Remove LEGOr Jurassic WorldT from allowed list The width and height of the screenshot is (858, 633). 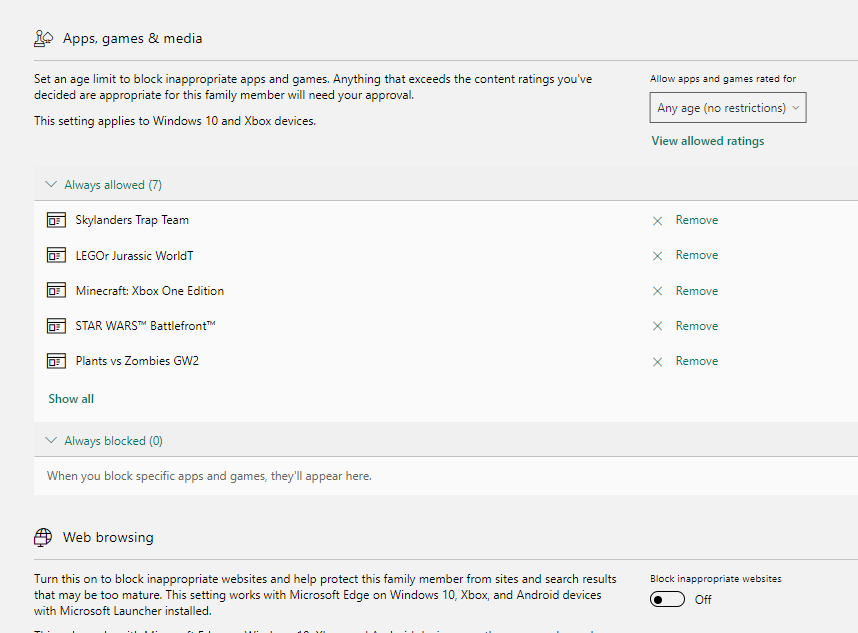pos(697,255)
